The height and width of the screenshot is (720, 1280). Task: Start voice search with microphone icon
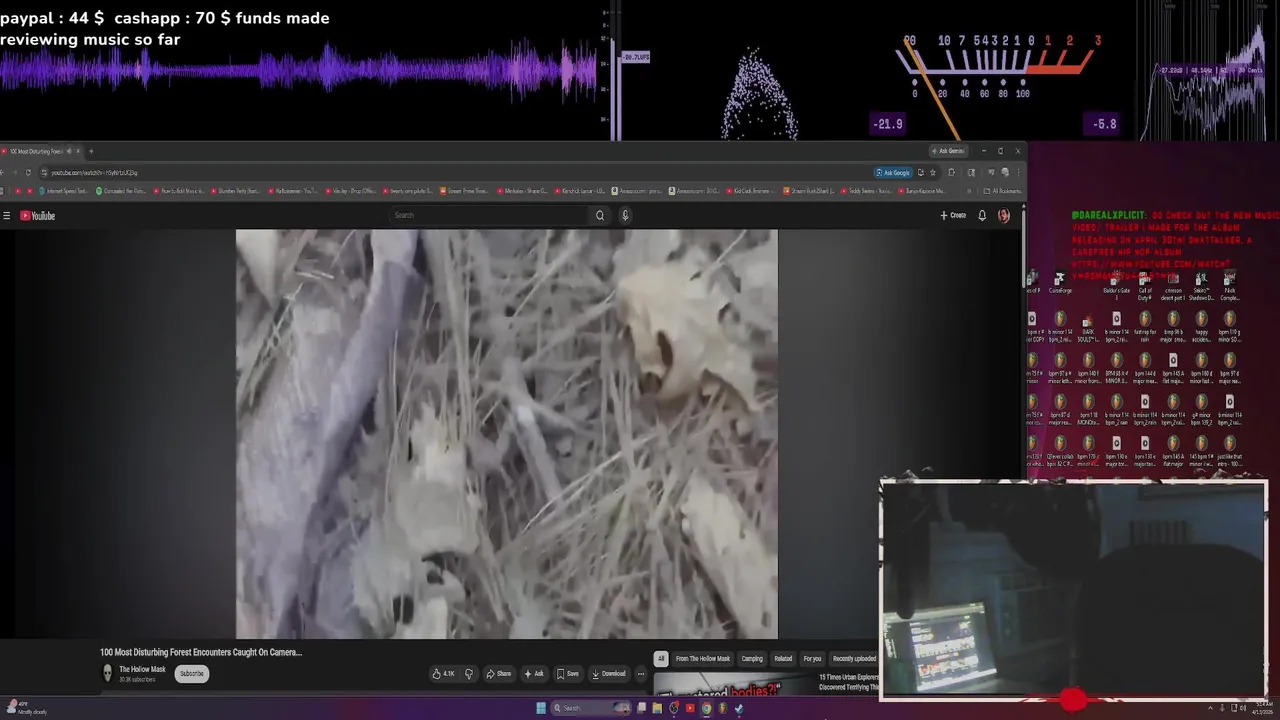625,215
